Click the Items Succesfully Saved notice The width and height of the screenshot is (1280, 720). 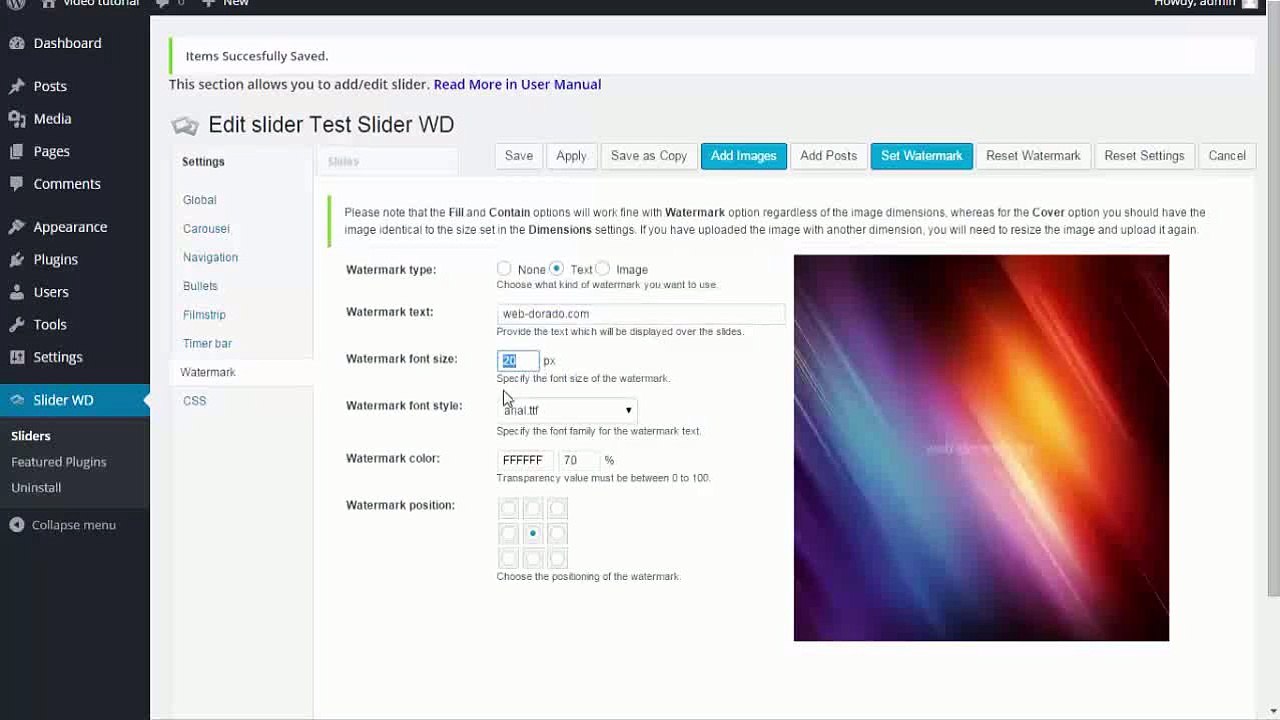pyautogui.click(x=712, y=56)
